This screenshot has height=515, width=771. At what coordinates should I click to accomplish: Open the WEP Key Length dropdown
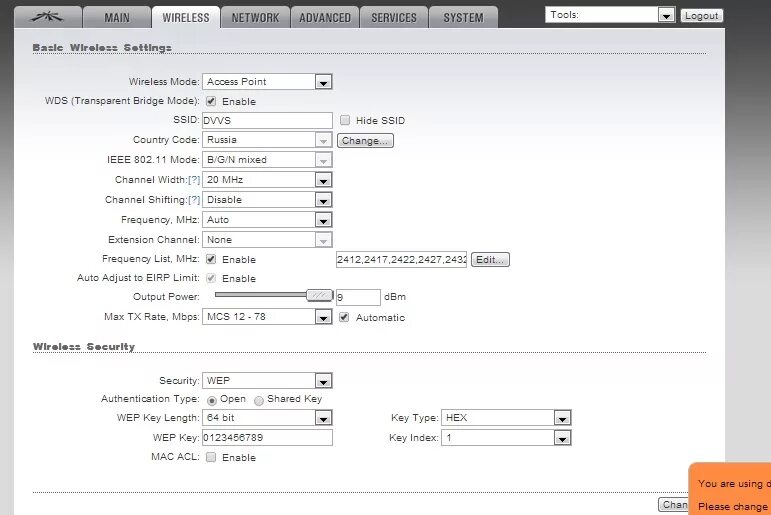267,418
